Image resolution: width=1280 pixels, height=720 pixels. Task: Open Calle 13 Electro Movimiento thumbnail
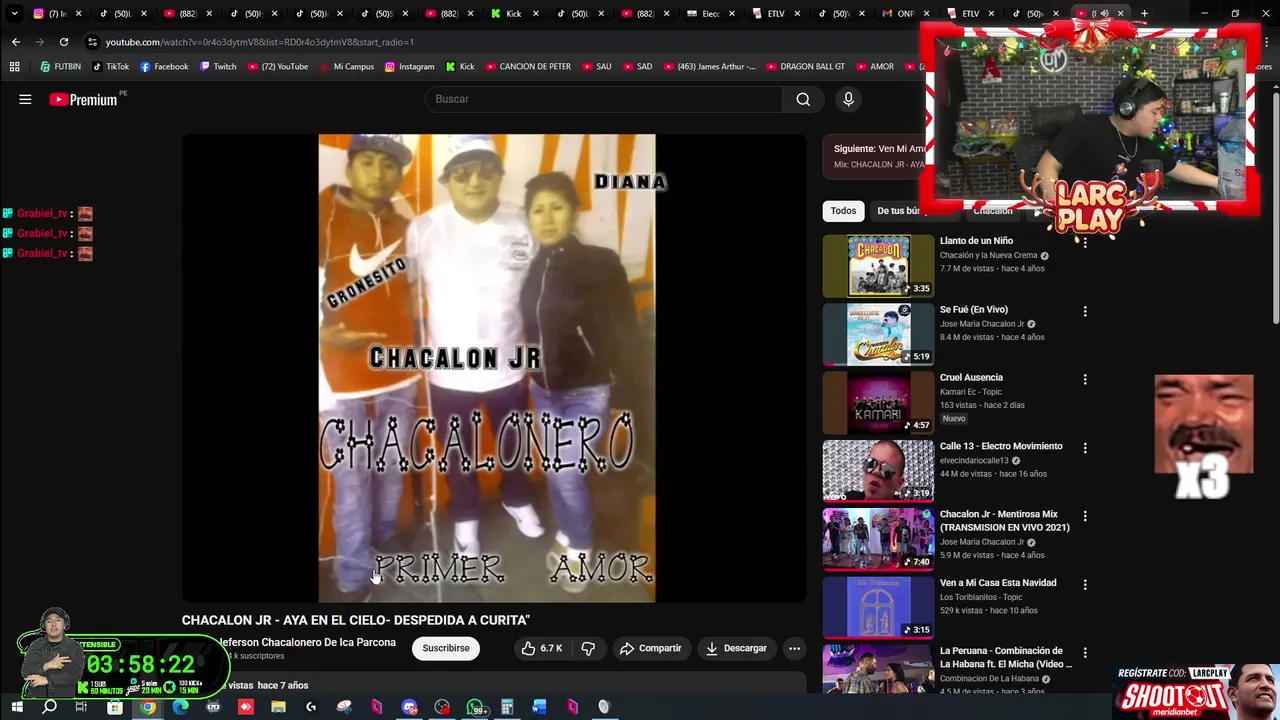point(878,471)
